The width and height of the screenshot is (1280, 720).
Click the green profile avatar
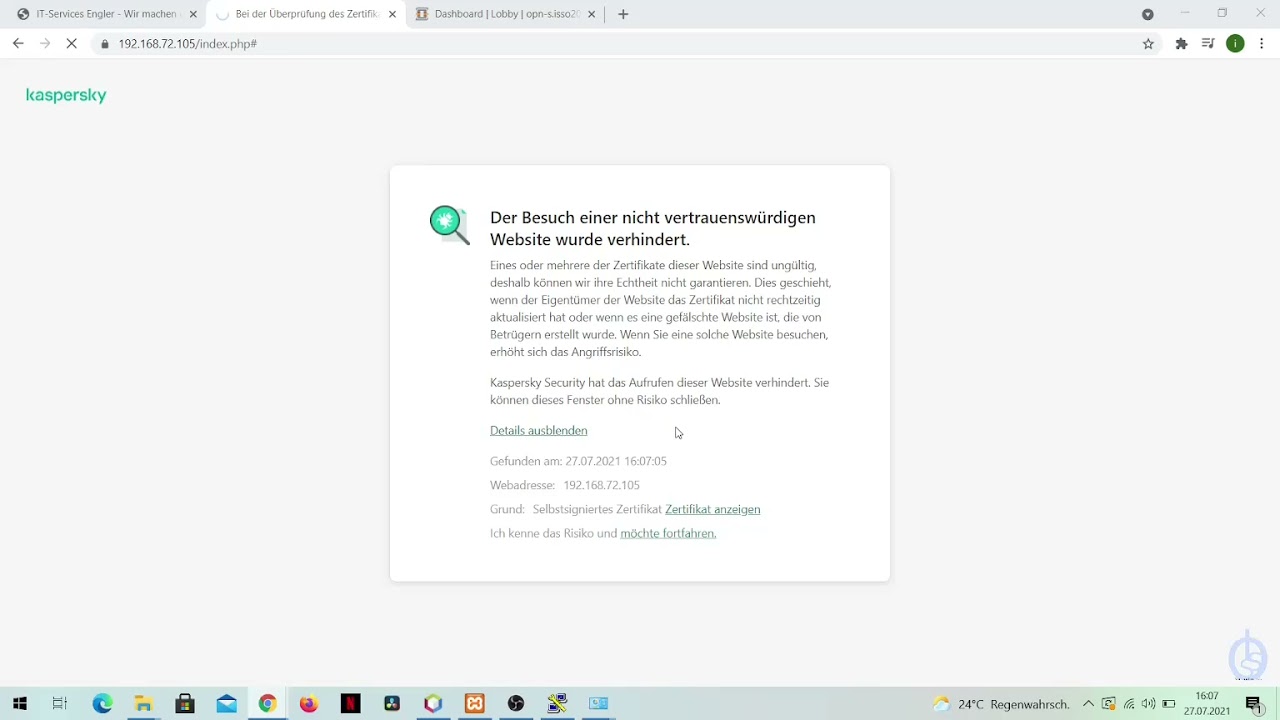(x=1235, y=44)
